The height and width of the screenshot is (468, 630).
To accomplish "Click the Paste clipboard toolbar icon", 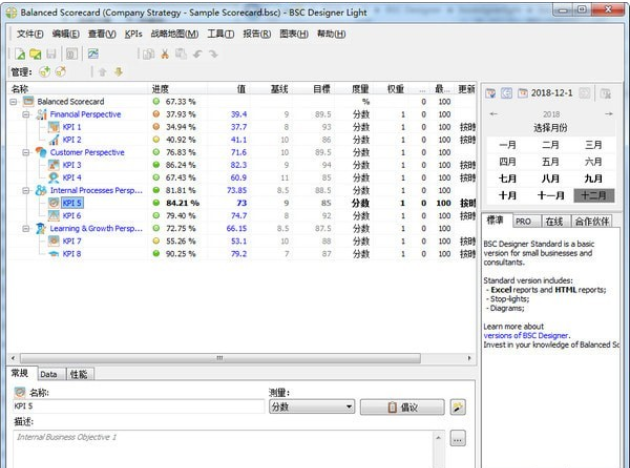I will point(181,54).
